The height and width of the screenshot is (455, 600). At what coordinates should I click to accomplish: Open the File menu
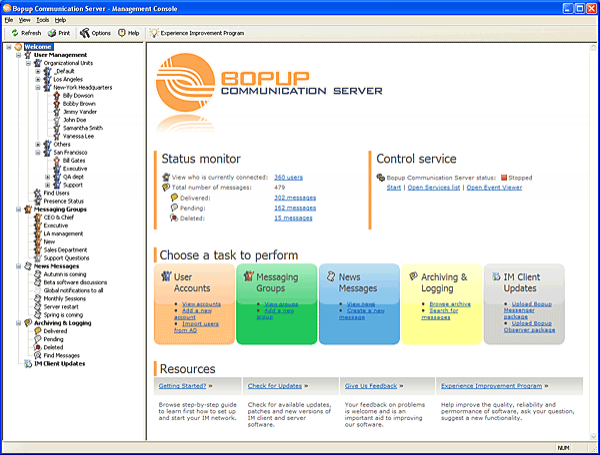pos(9,20)
